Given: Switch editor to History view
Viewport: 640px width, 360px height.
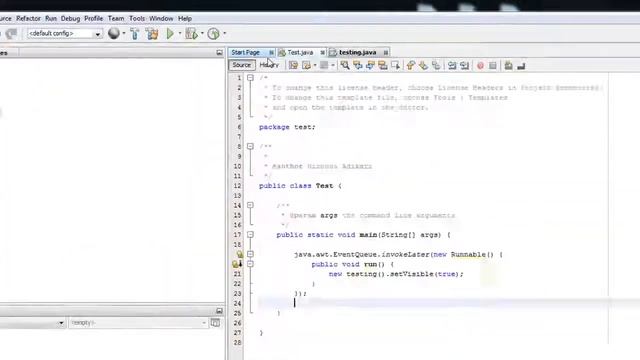Looking at the screenshot, I should (x=269, y=65).
